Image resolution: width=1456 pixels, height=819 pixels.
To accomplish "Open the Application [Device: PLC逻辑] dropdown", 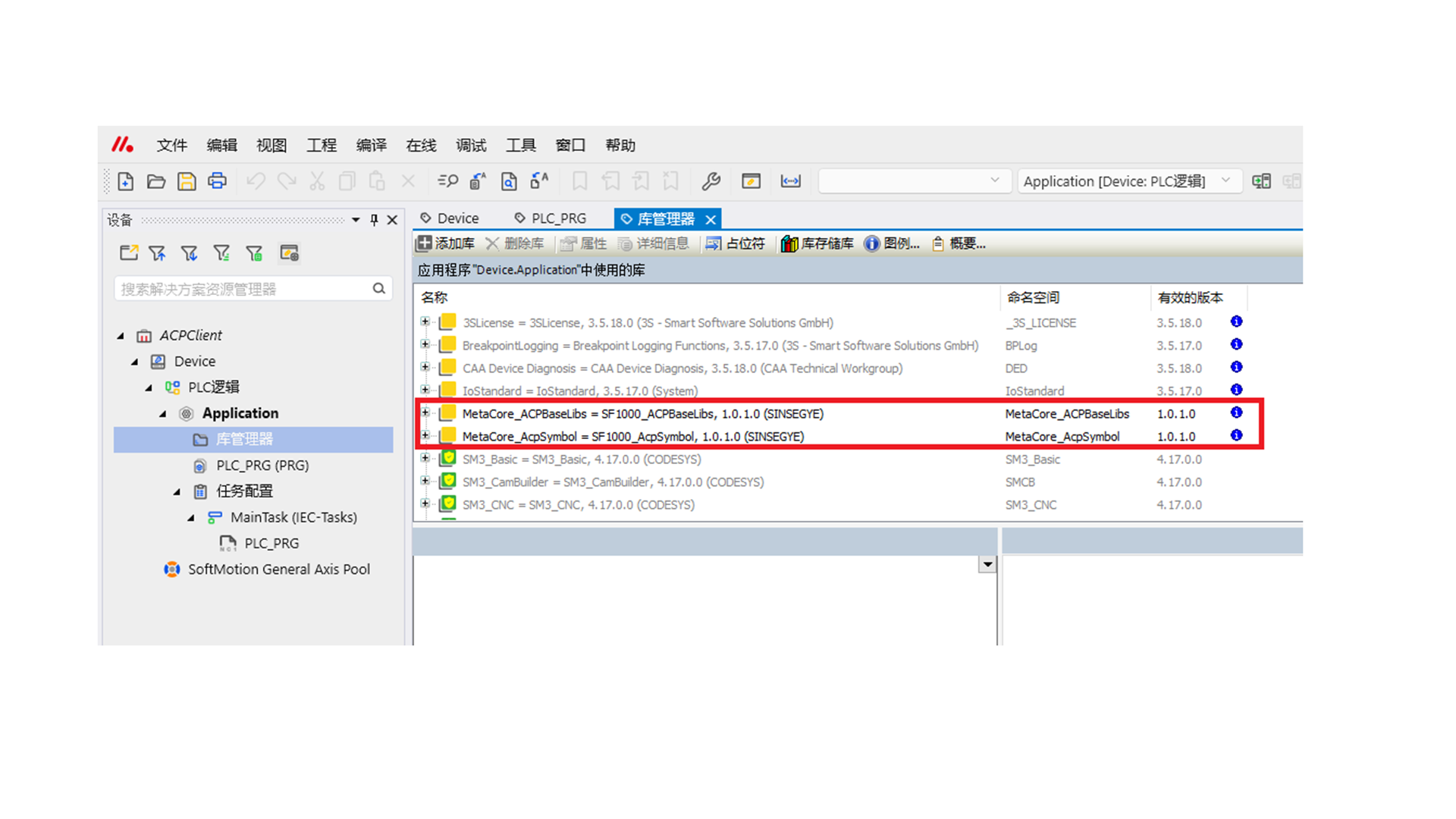I will (1128, 180).
